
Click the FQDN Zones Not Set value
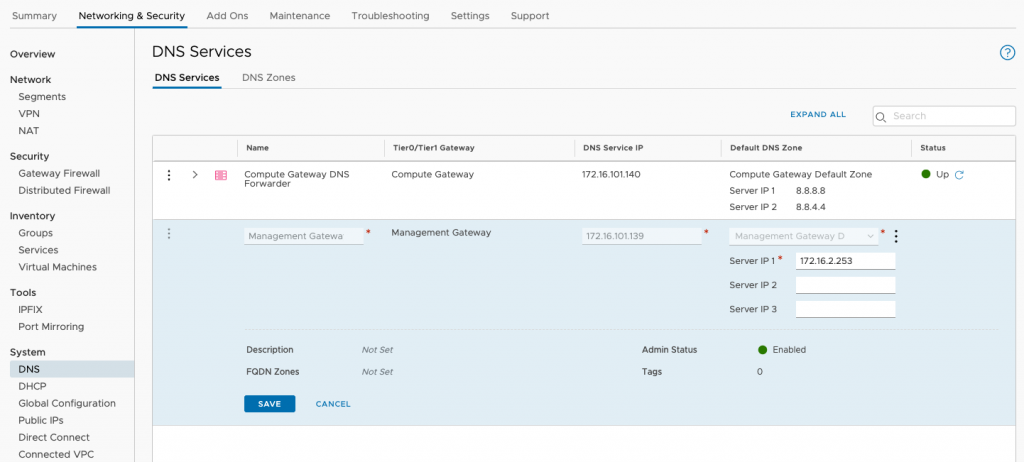click(377, 372)
